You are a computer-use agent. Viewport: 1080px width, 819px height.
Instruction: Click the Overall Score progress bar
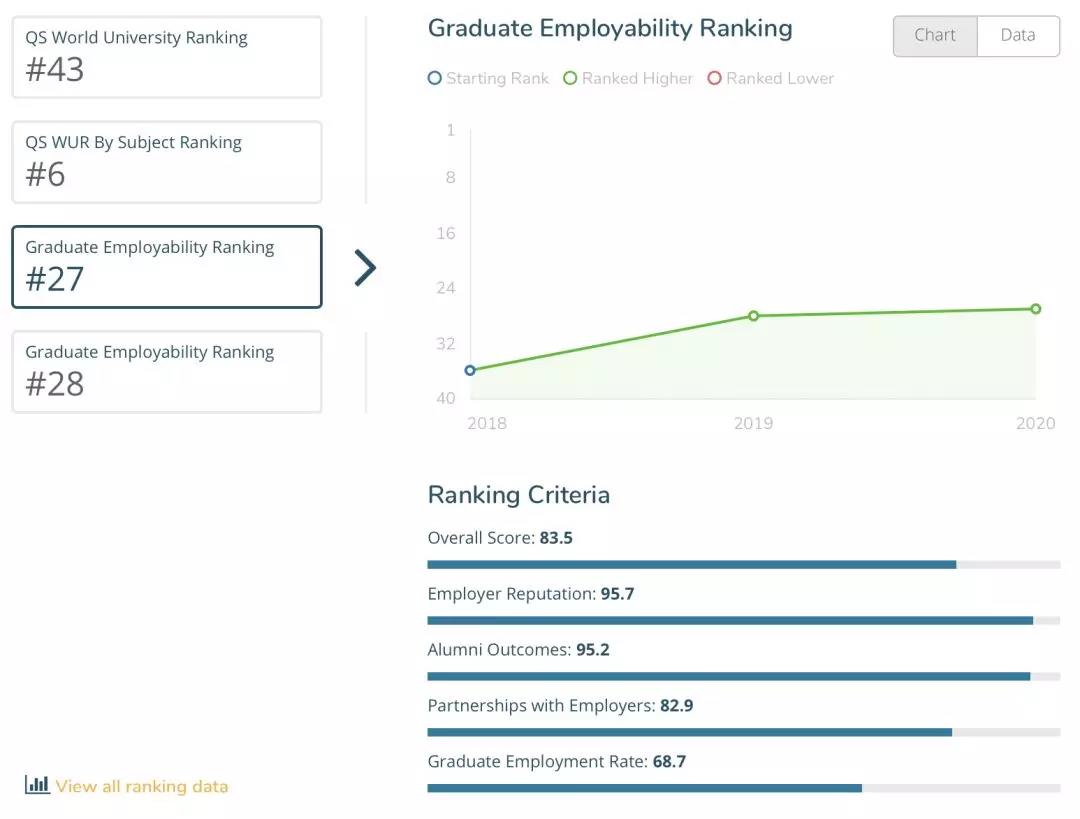[743, 565]
